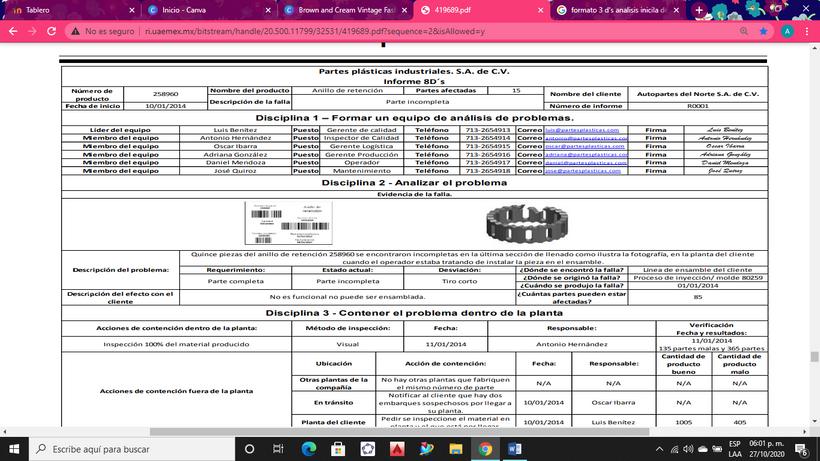Image resolution: width=820 pixels, height=461 pixels.
Task: Go back to the previous page
Action: (13, 31)
